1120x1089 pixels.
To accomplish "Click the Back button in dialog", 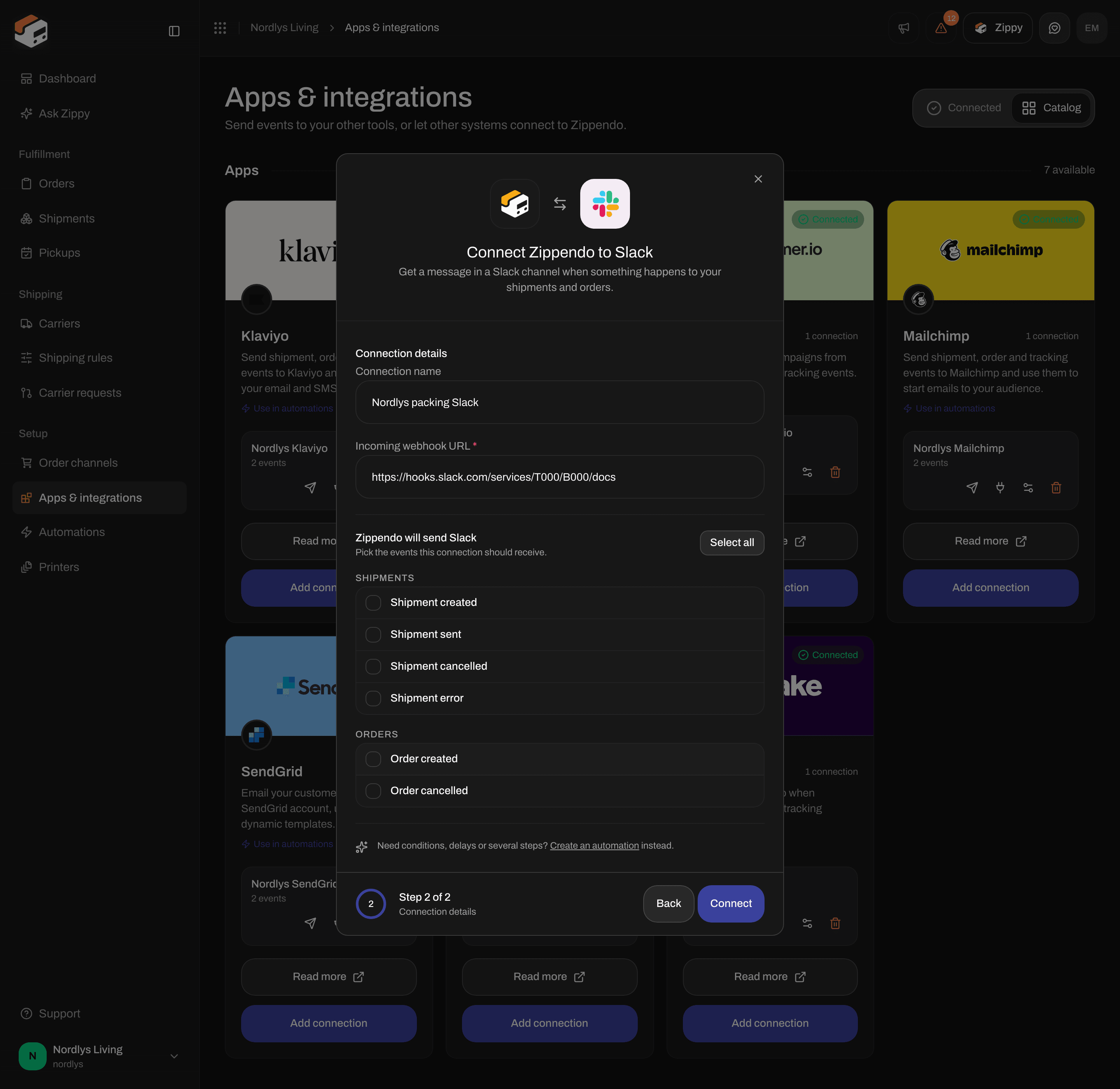I will (668, 904).
